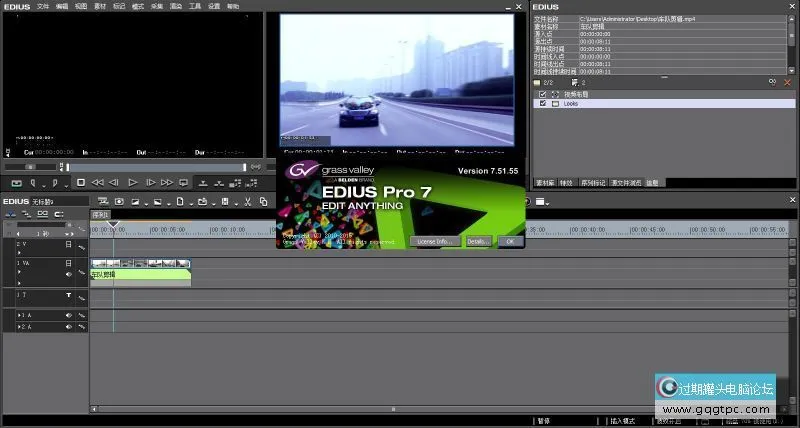800x428 pixels.
Task: Uncheck the Looks effect checkbox
Action: coord(543,103)
